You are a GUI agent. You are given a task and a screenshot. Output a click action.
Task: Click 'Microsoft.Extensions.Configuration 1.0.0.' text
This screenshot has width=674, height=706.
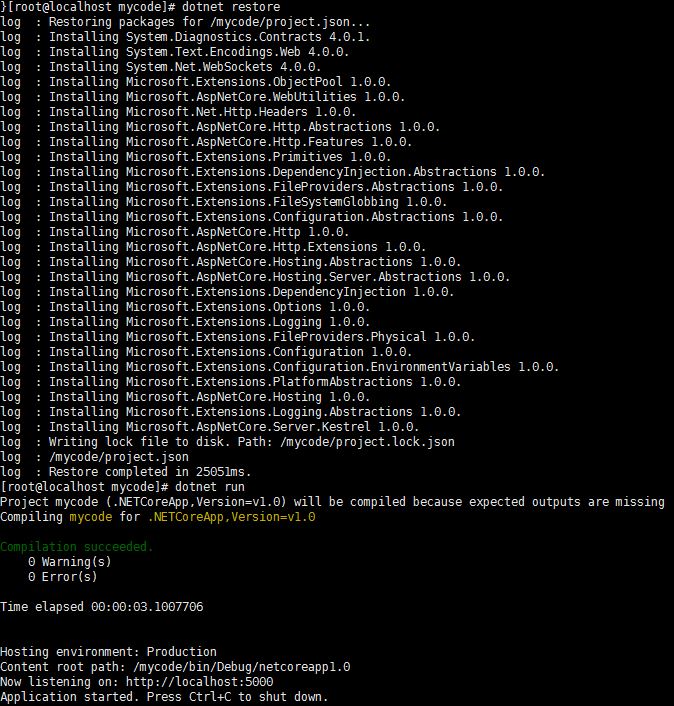point(269,352)
